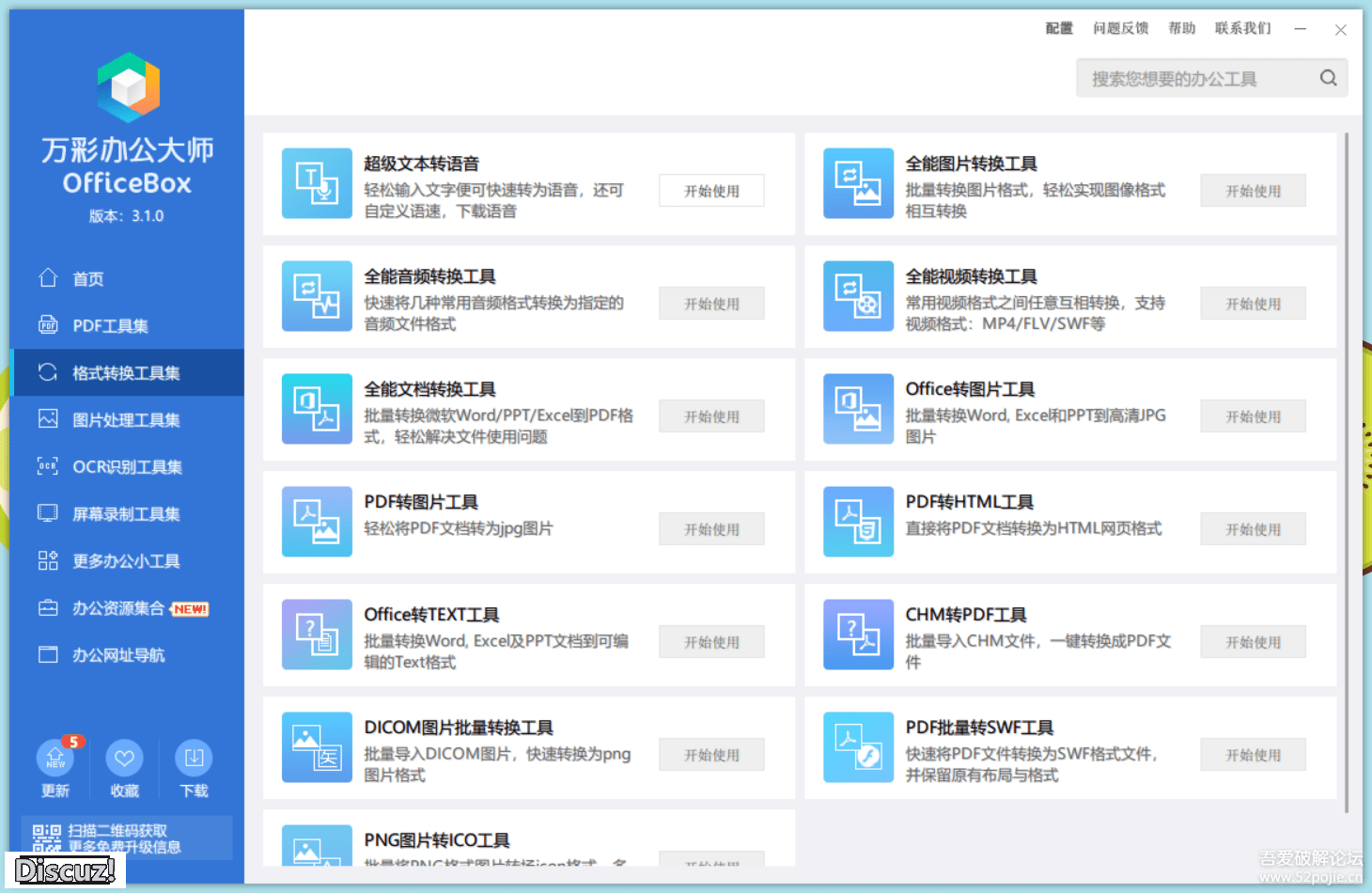Screen dimensions: 1372x893
Task: Click the 下载 download icon
Action: pos(194,758)
